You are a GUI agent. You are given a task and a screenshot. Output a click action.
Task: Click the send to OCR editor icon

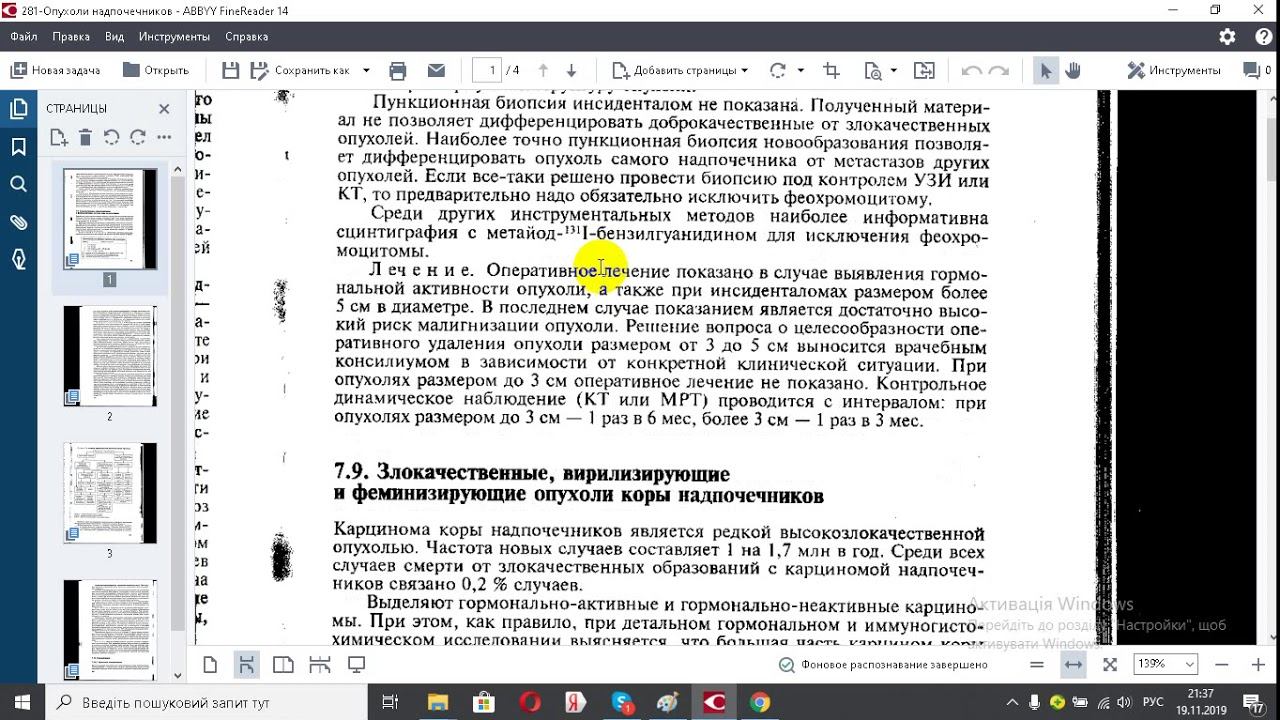click(924, 70)
